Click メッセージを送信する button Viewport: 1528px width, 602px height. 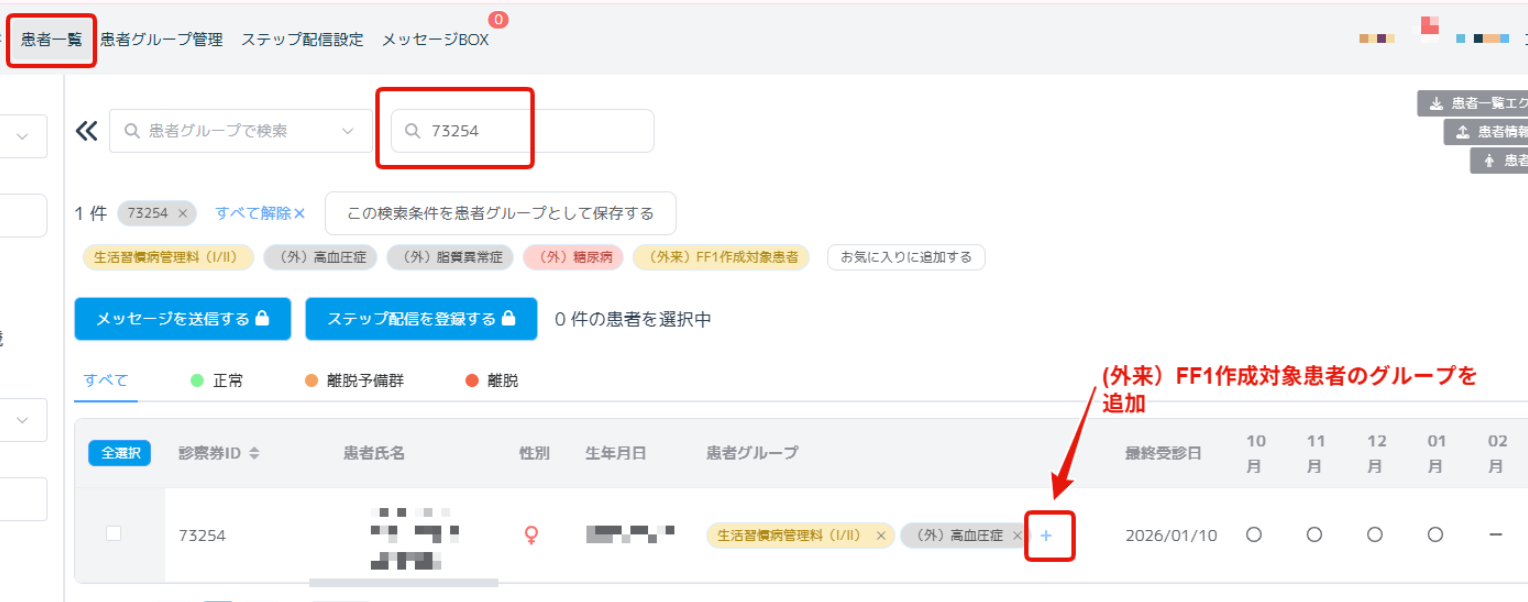point(182,319)
